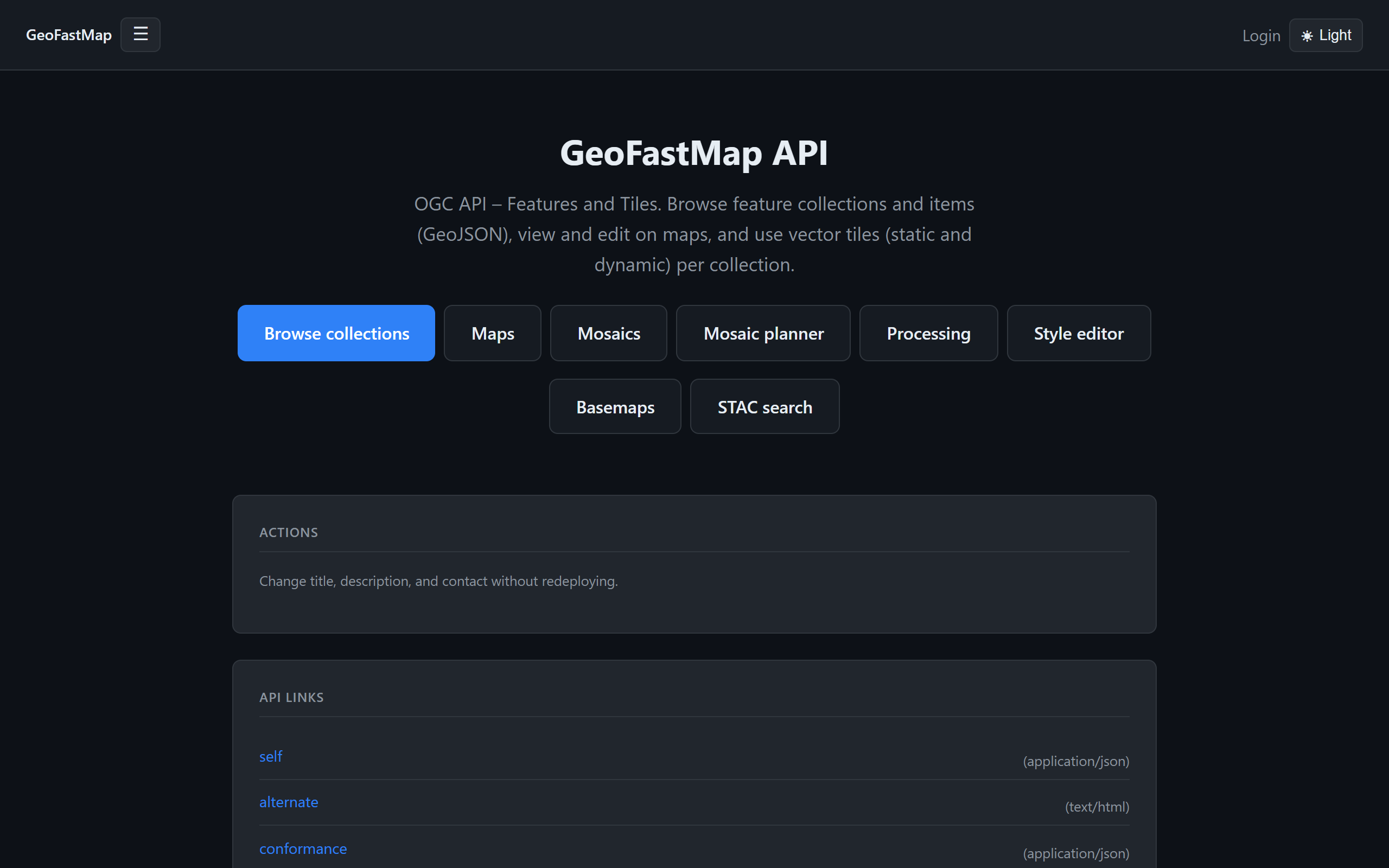Open the hamburger navigation menu
Screen dimensions: 1389x868
[140, 34]
